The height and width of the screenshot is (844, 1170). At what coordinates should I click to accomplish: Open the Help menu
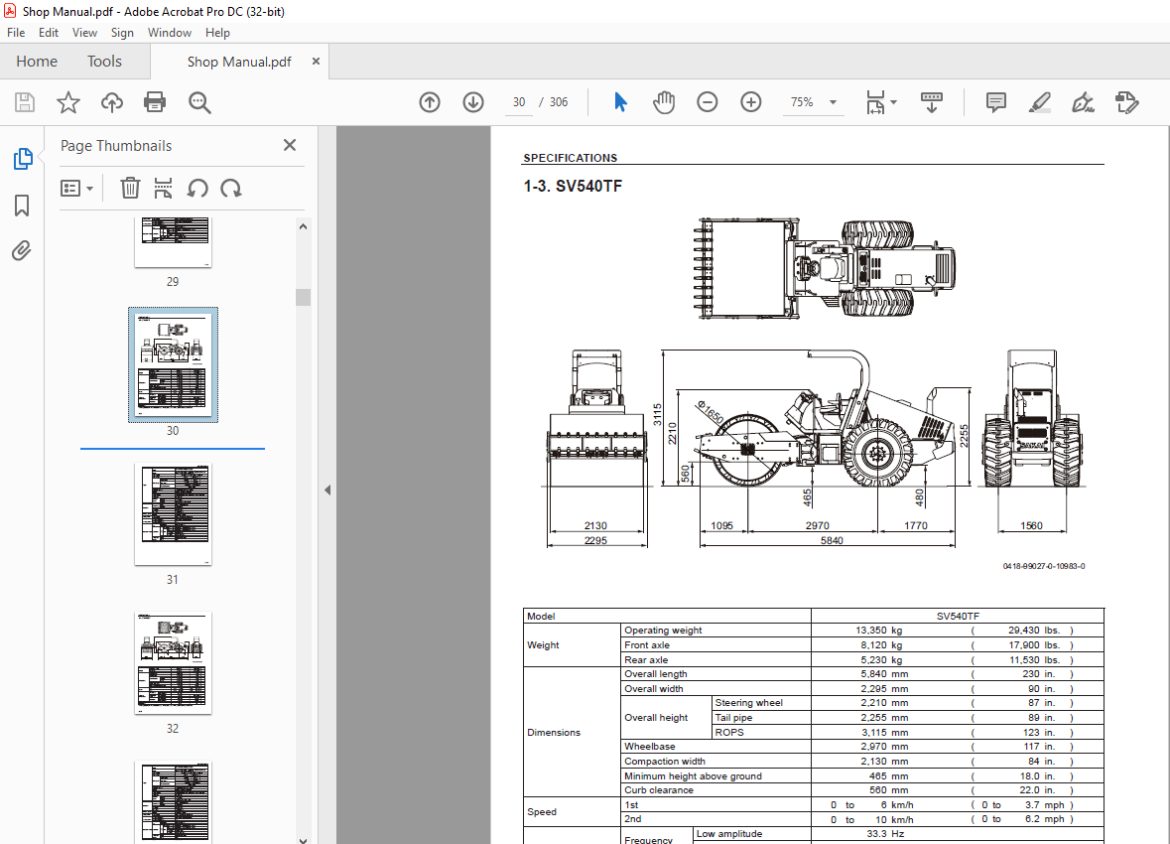point(217,33)
